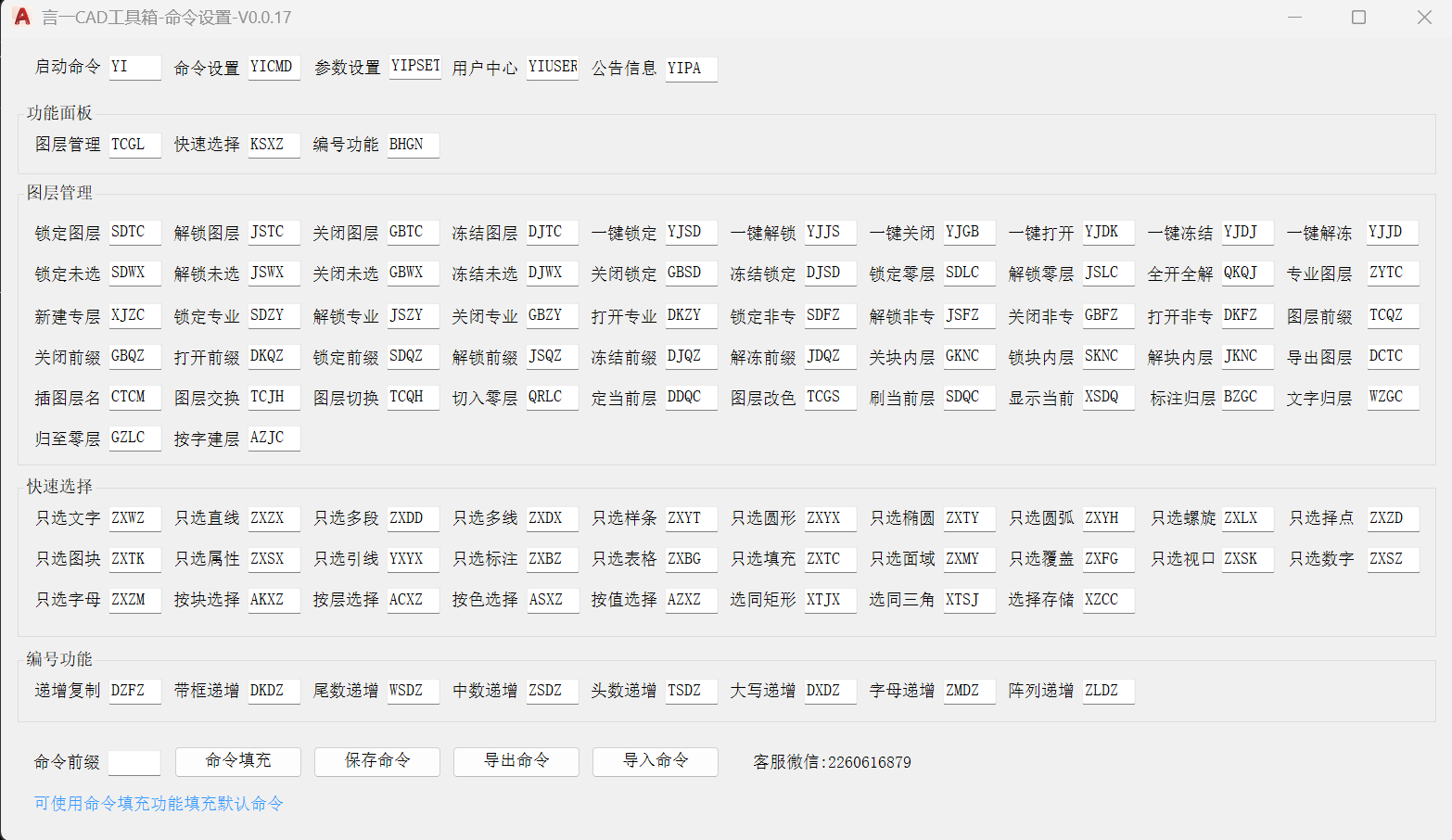Viewport: 1452px width, 840px height.
Task: Click the 锁定图层 field containing SDTC
Action: 134,232
